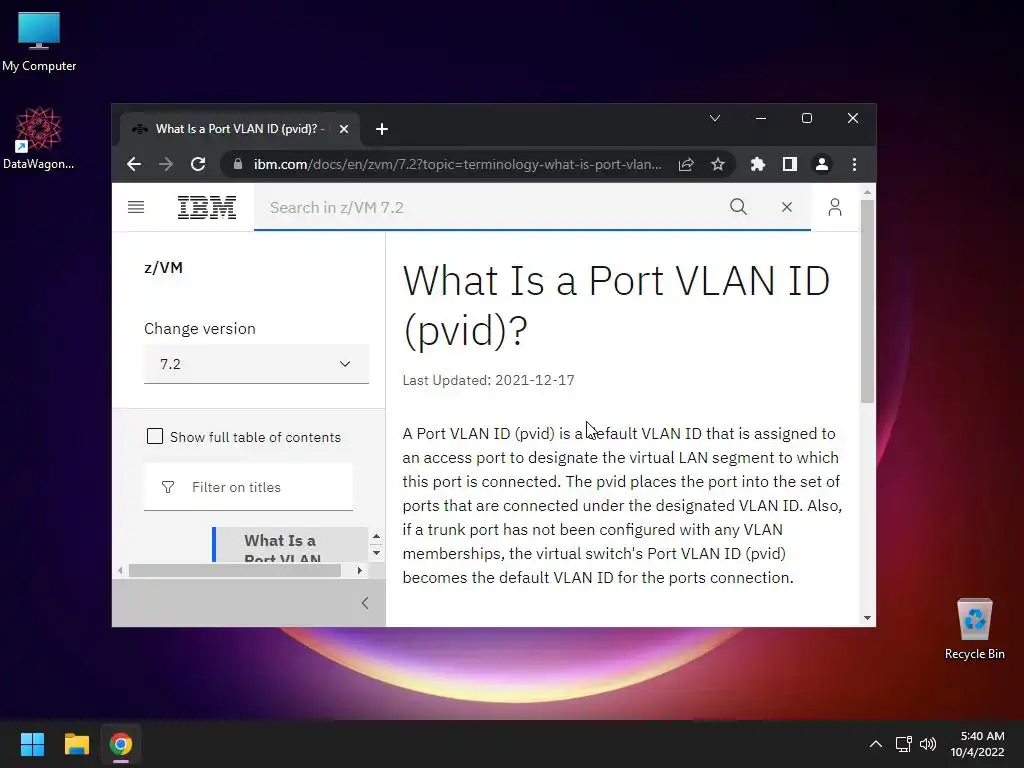Select DataWagon desktop shortcut
This screenshot has width=1024, height=768.
(39, 138)
